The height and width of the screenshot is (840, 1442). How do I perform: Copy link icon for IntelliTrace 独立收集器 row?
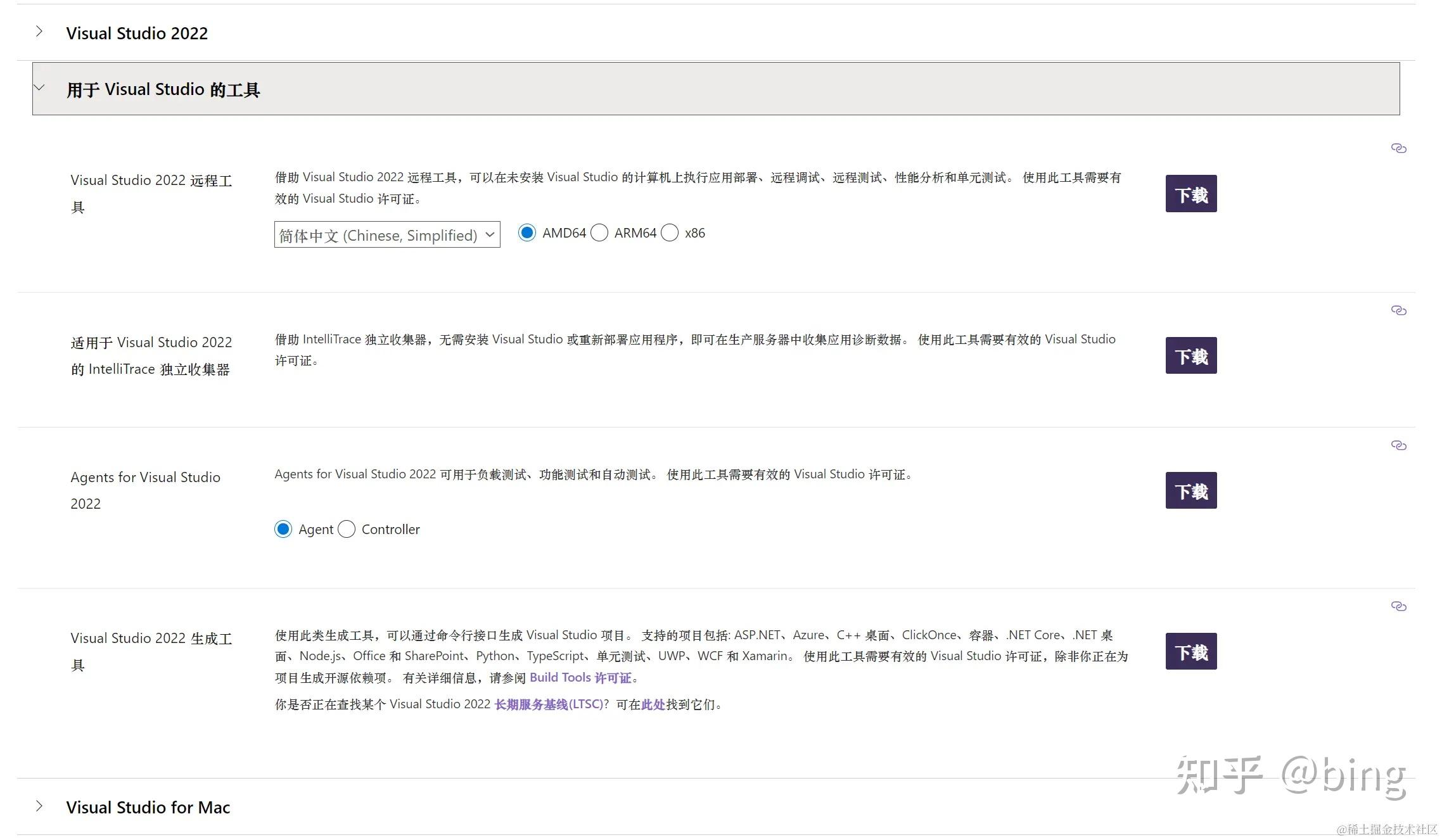point(1398,310)
